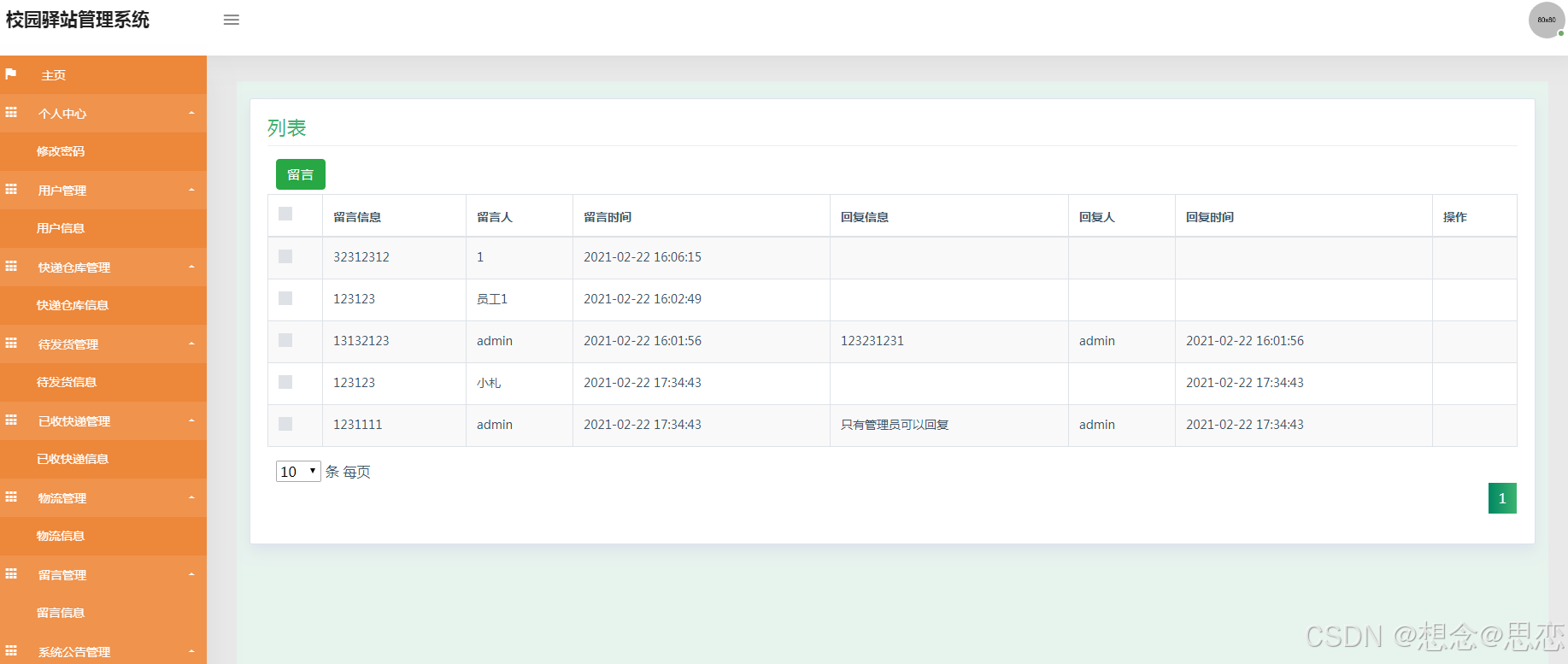Collapse the 已收快递管理 menu arrow
This screenshot has width=1568, height=664.
tap(191, 420)
